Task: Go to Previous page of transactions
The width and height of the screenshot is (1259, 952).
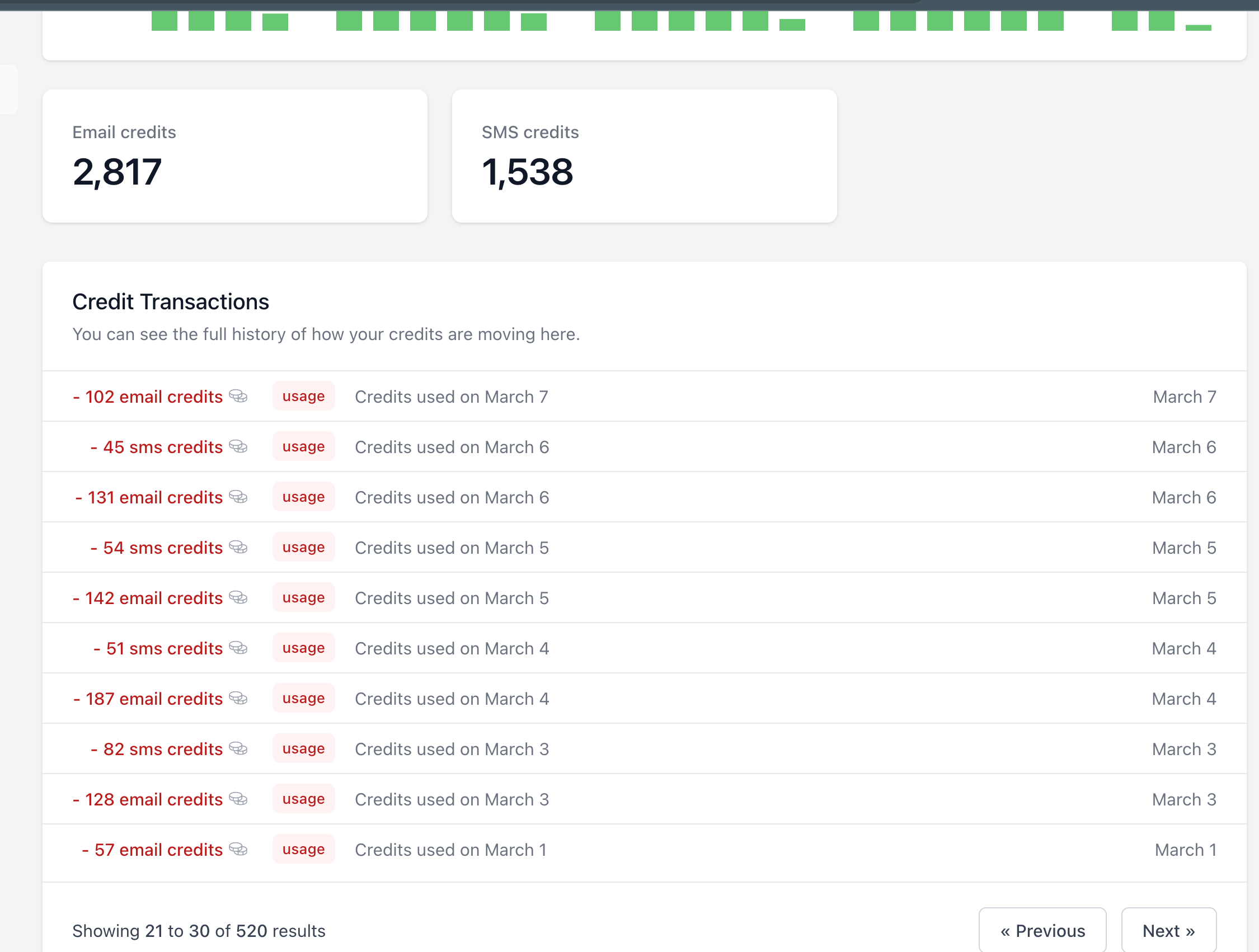Action: click(x=1042, y=930)
